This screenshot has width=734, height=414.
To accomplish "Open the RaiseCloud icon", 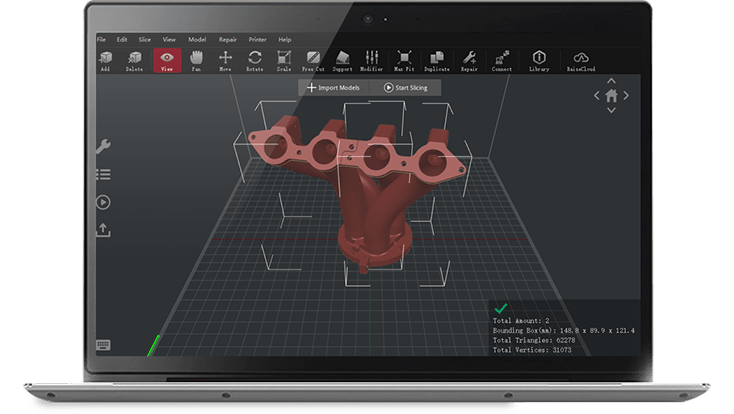I will click(x=579, y=60).
